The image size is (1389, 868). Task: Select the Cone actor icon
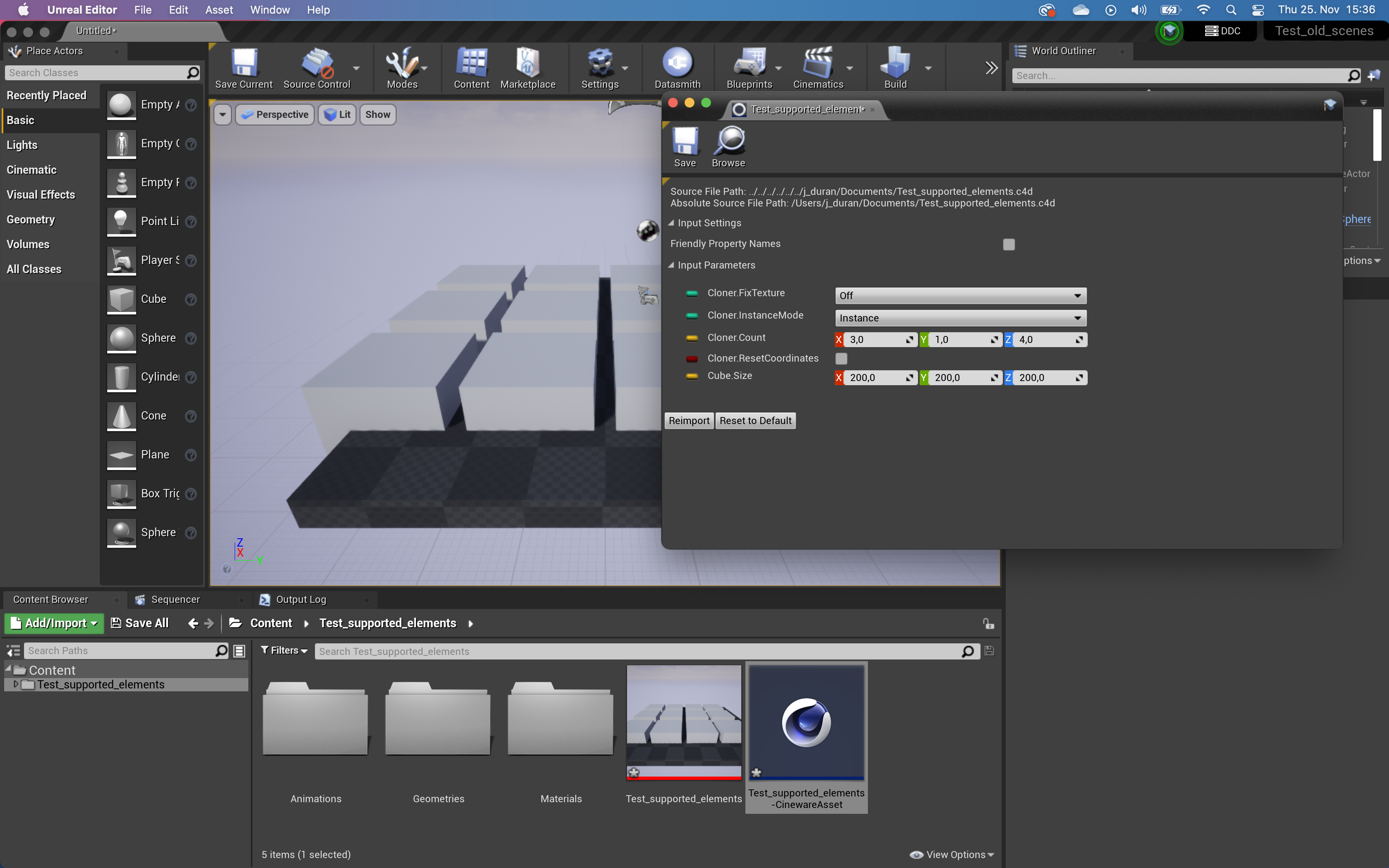coord(122,416)
